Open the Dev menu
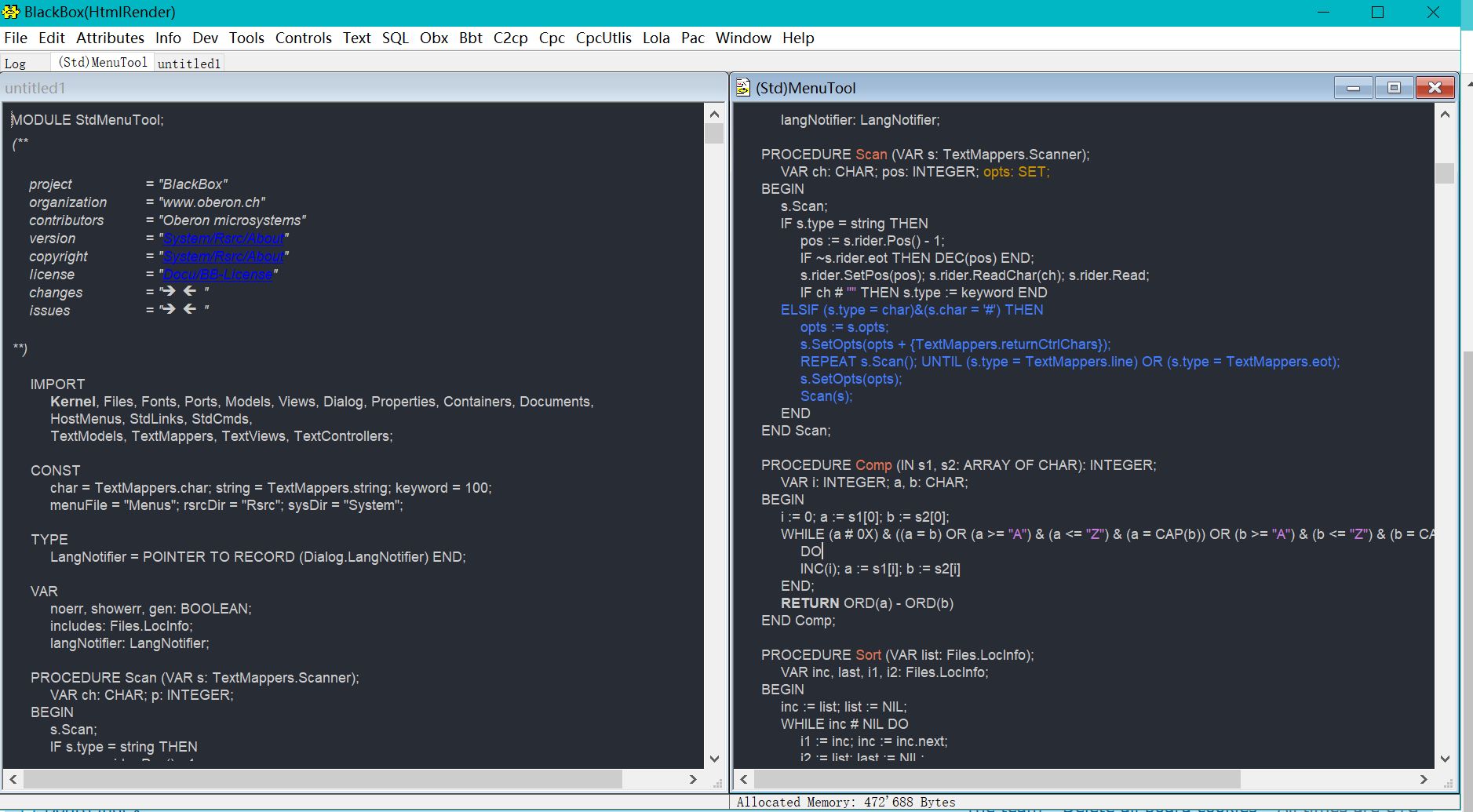1473x812 pixels. click(x=205, y=38)
